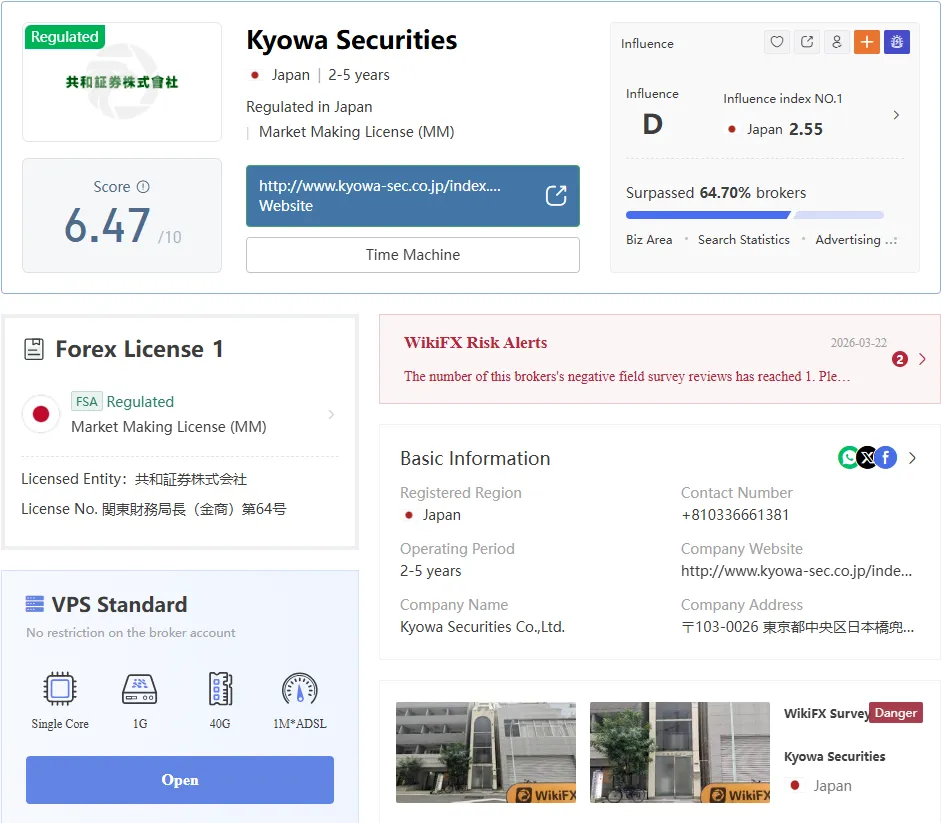
Task: Click the Registered Region Japan value
Action: tap(442, 515)
